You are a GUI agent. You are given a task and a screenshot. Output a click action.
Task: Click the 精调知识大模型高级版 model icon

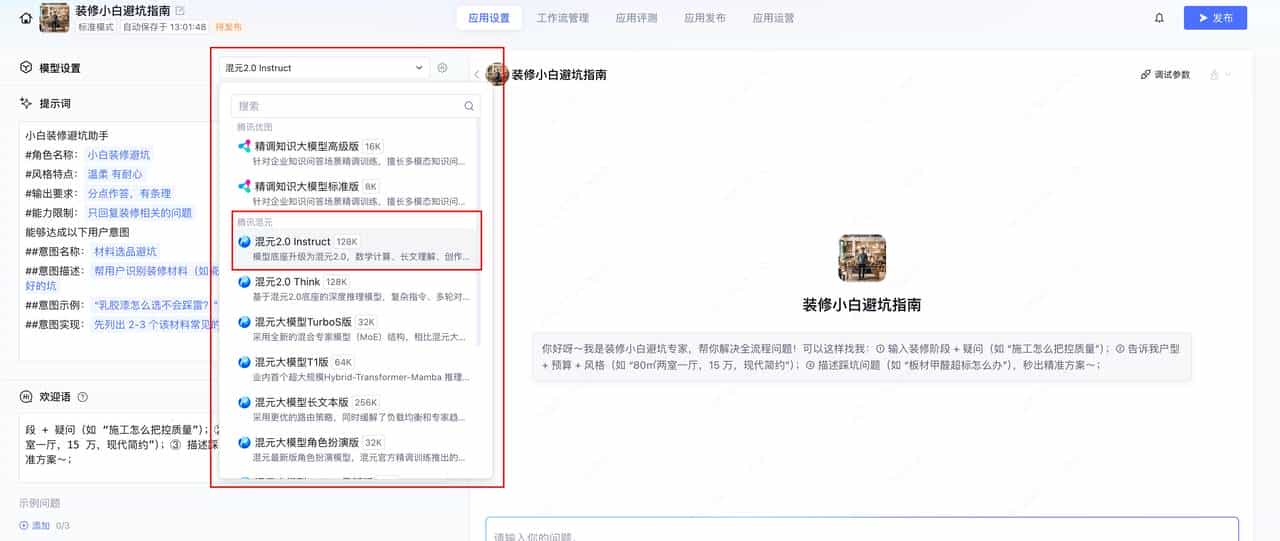coord(244,146)
